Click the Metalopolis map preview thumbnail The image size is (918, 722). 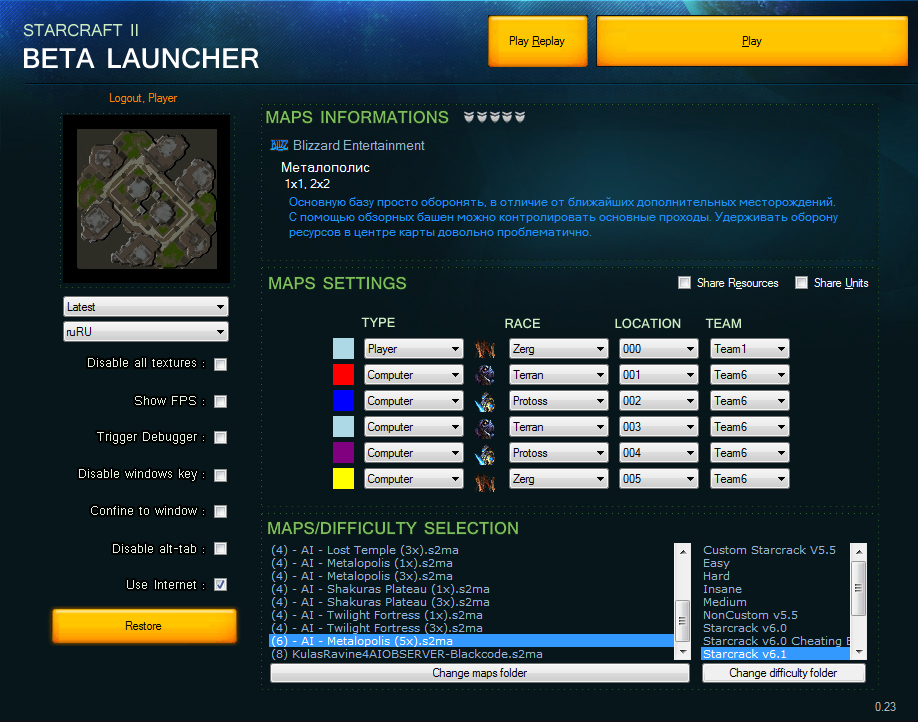pyautogui.click(x=146, y=199)
